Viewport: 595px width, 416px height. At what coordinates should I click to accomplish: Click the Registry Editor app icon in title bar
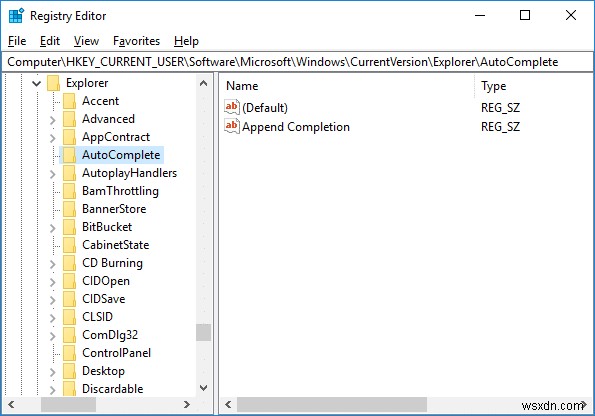click(x=16, y=16)
